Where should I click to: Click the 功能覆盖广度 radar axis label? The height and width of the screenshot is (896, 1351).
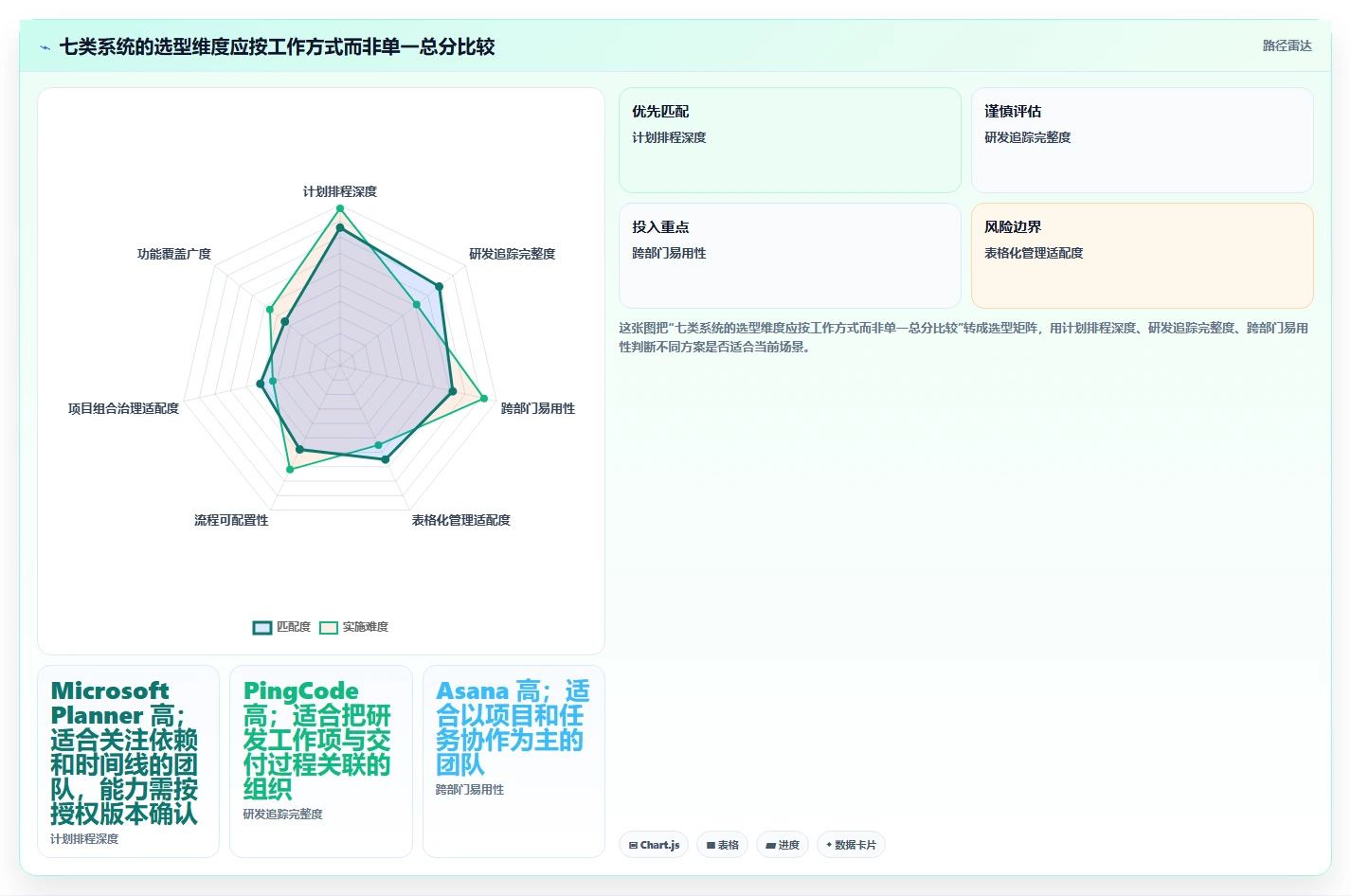click(x=174, y=254)
